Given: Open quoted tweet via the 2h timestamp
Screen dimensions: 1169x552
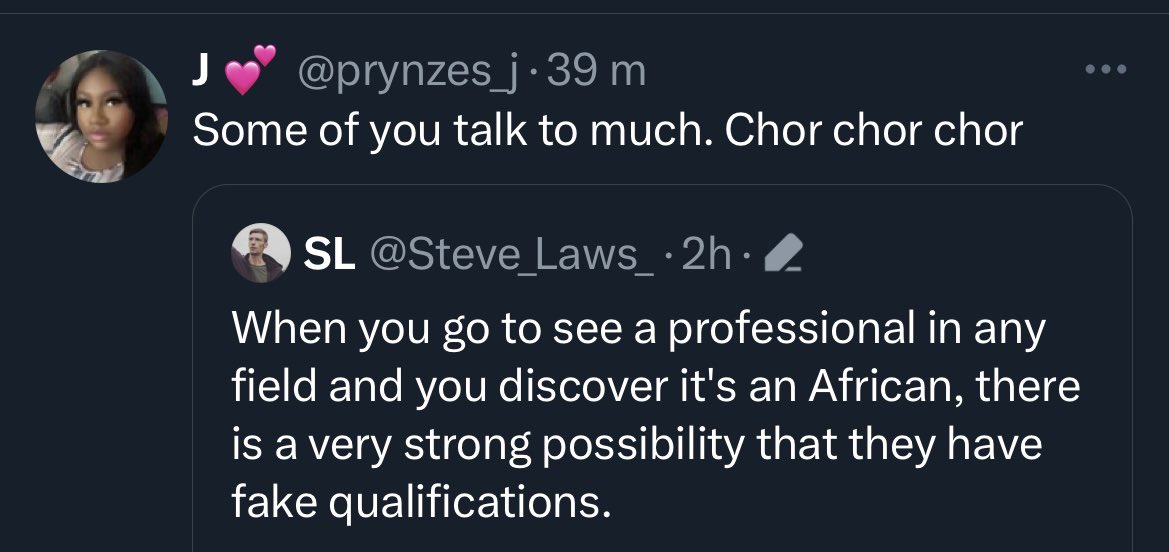Looking at the screenshot, I should pyautogui.click(x=705, y=257).
